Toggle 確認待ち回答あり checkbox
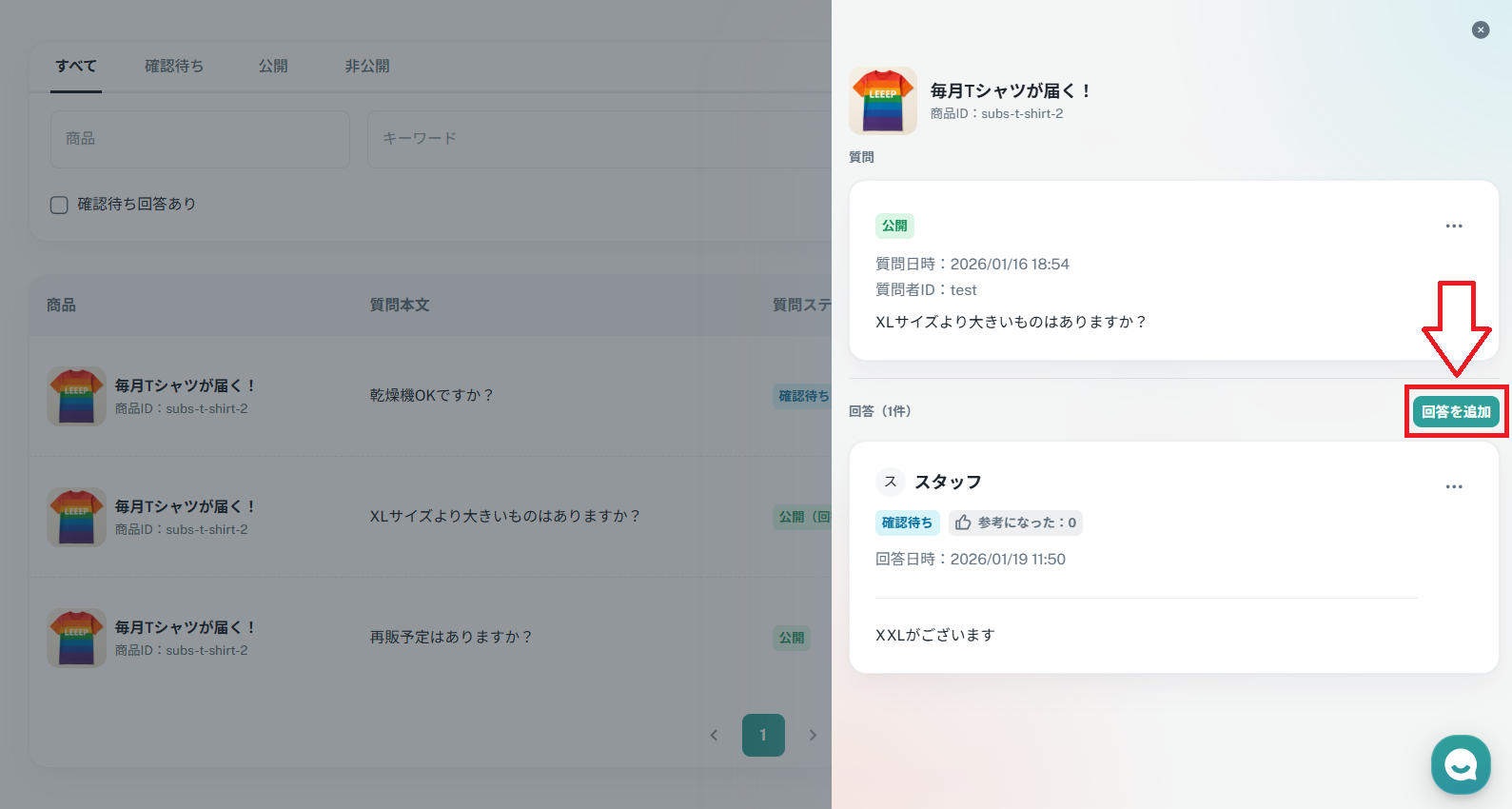The image size is (1512, 809). [x=59, y=205]
